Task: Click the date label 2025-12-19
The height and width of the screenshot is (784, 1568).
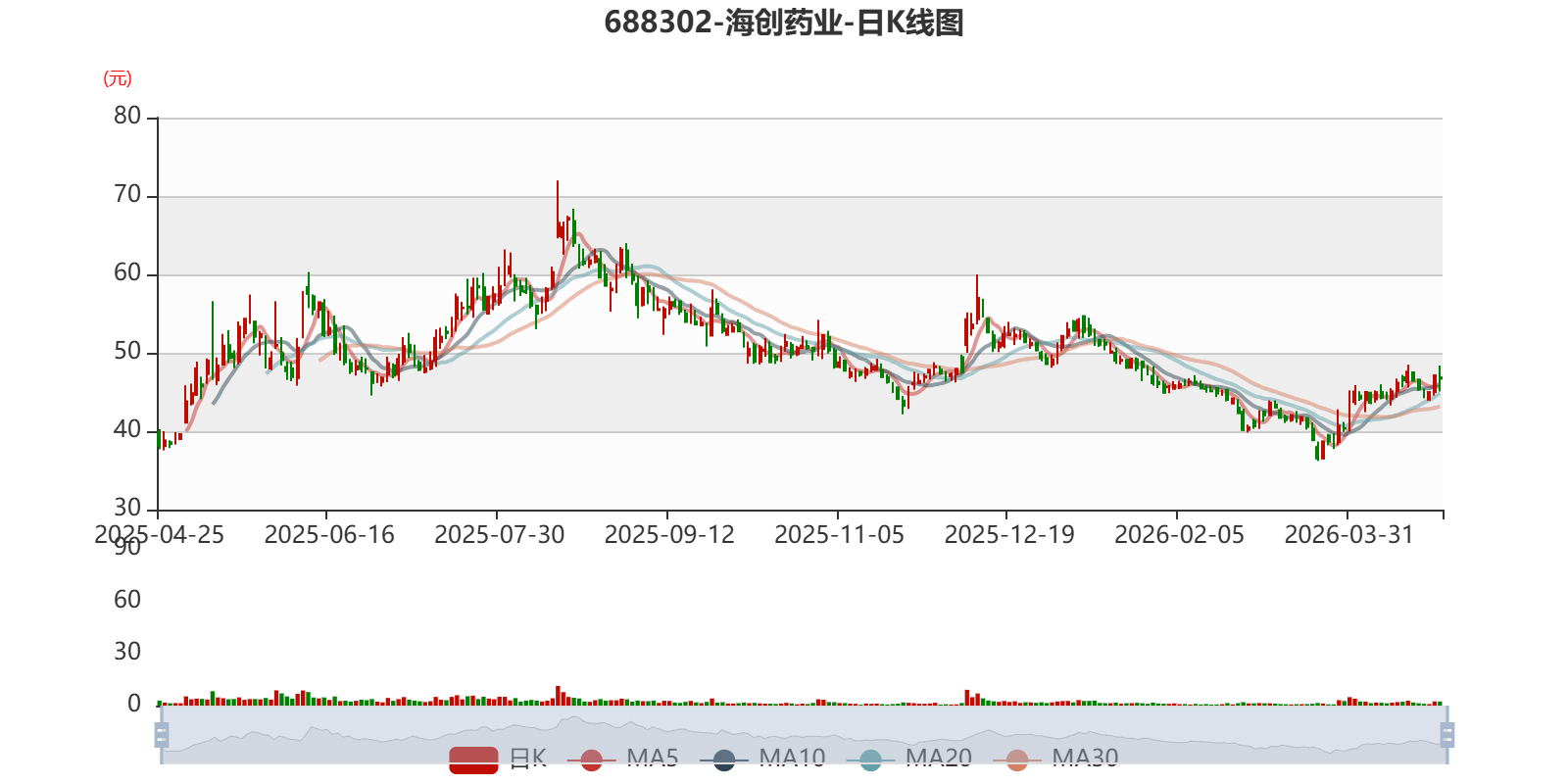Action: click(1009, 535)
